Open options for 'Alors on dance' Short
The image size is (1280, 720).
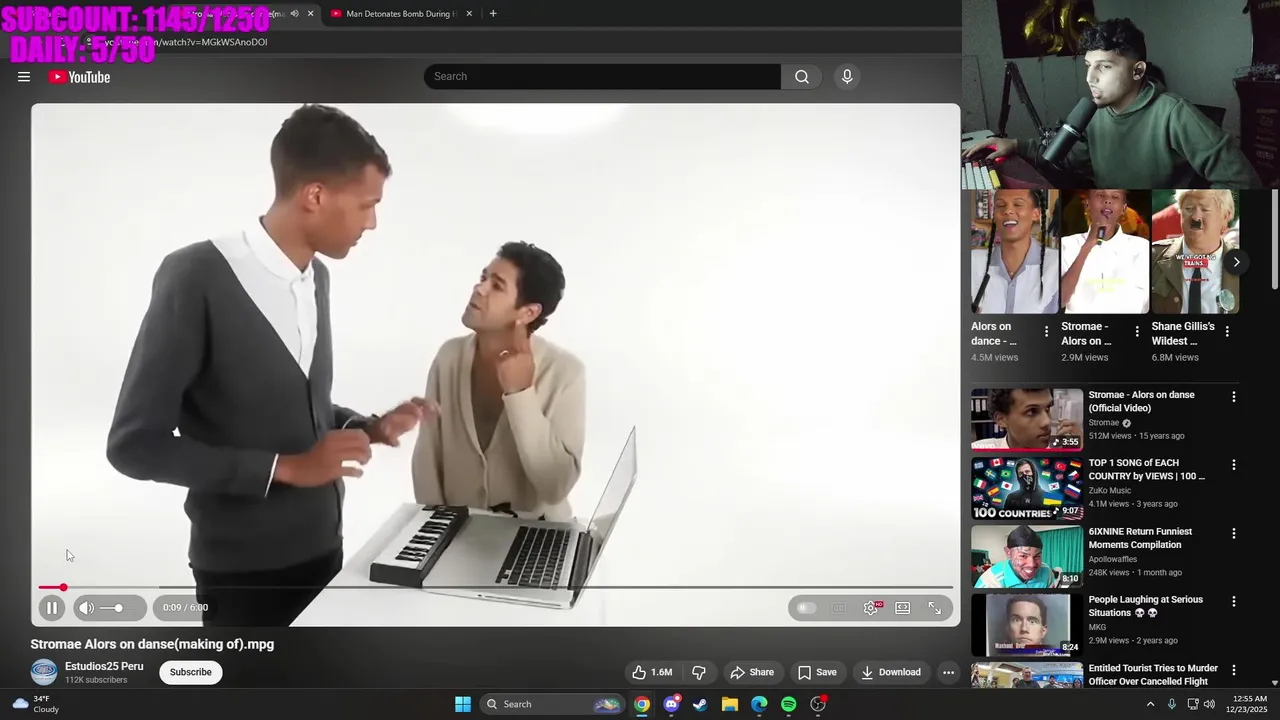point(1047,331)
